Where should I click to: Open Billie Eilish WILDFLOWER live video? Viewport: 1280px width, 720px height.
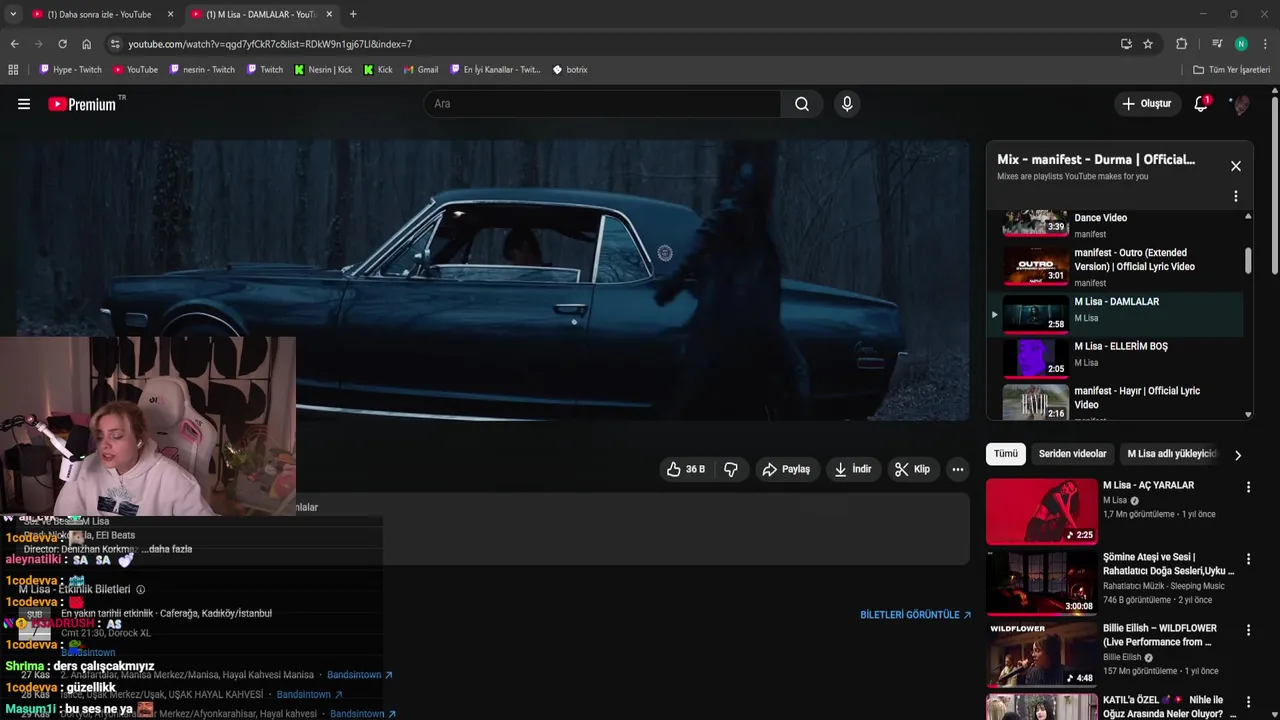click(x=1041, y=654)
